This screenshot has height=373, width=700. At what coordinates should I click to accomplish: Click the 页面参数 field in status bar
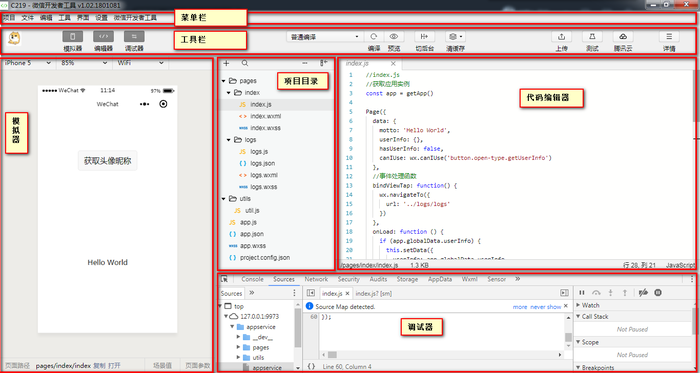click(x=197, y=365)
